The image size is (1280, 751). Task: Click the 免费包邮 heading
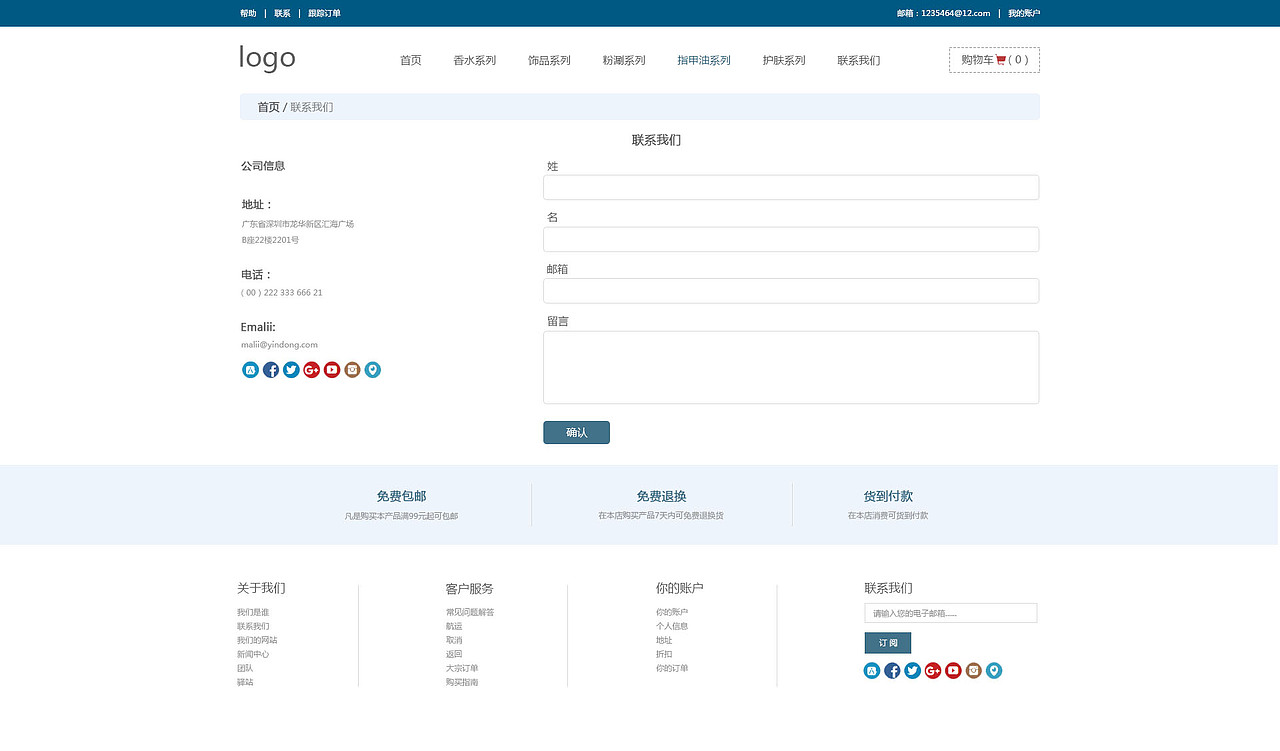pos(401,496)
